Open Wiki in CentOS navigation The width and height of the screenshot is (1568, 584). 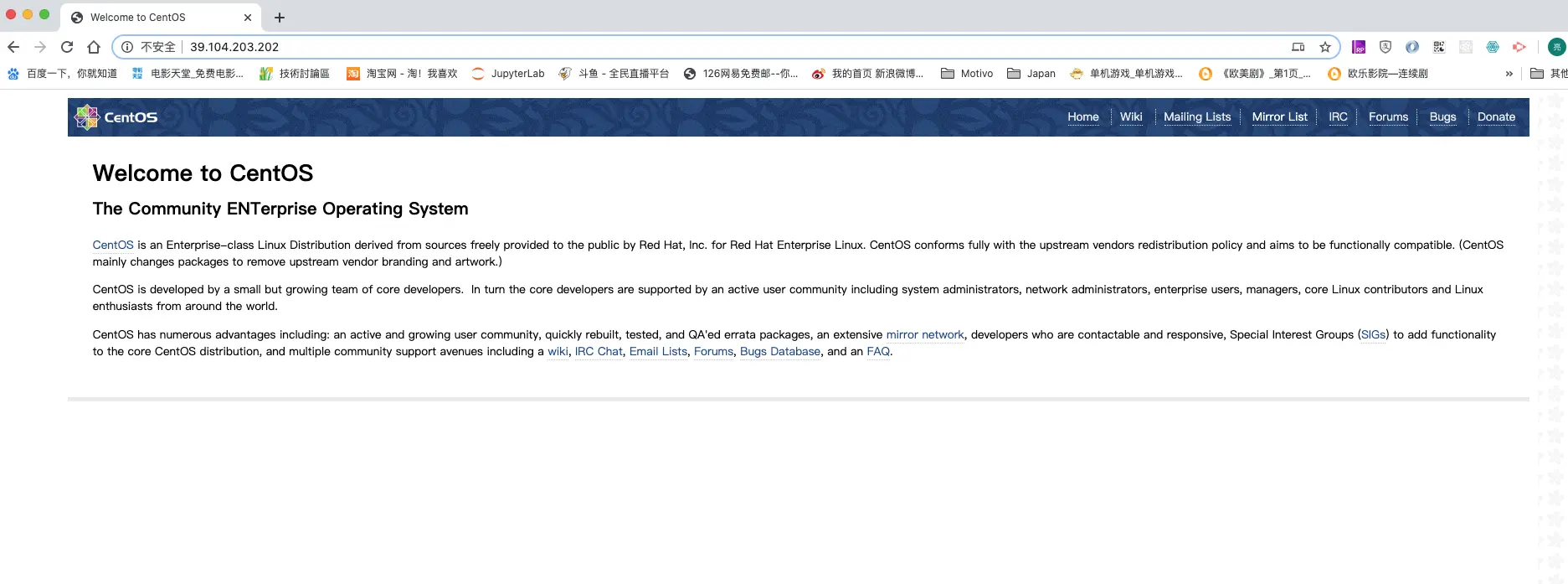point(1131,116)
